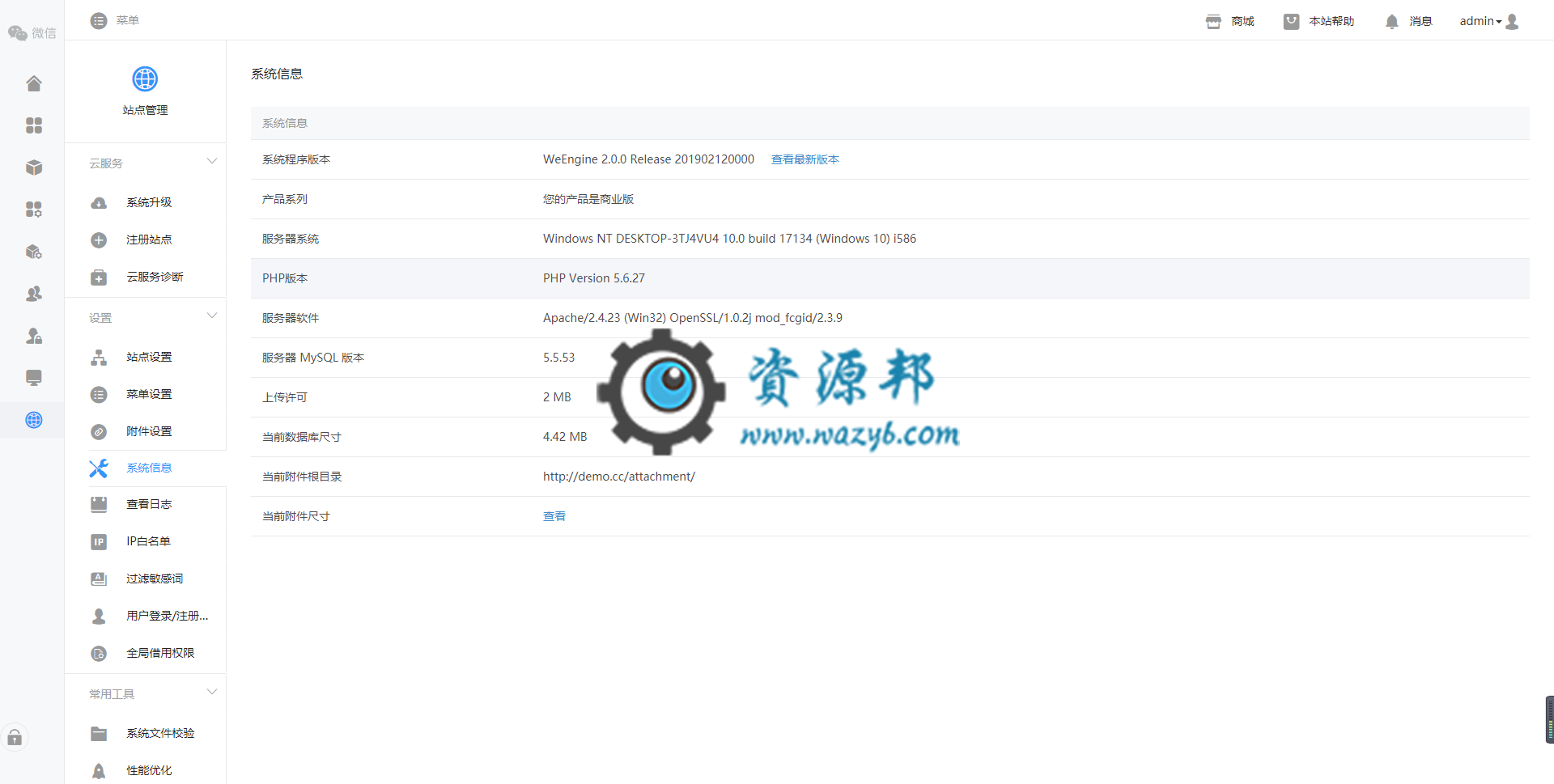Click the plus icon beside 注册站点
The height and width of the screenshot is (784, 1554).
tap(99, 239)
